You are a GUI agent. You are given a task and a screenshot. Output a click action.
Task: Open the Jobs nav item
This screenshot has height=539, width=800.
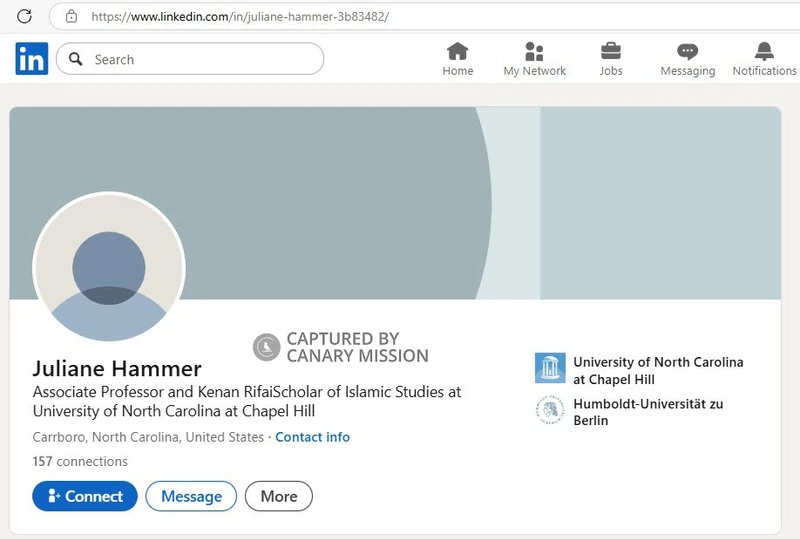point(611,59)
